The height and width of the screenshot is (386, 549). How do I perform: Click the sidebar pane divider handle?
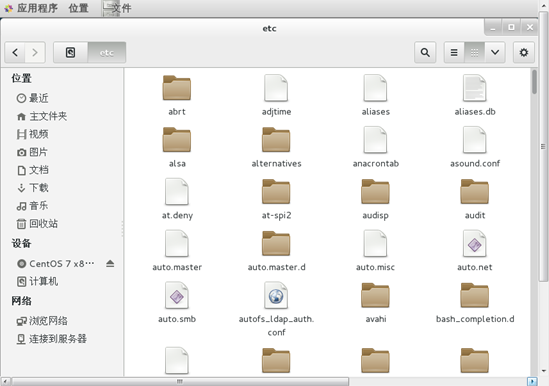tap(123, 228)
